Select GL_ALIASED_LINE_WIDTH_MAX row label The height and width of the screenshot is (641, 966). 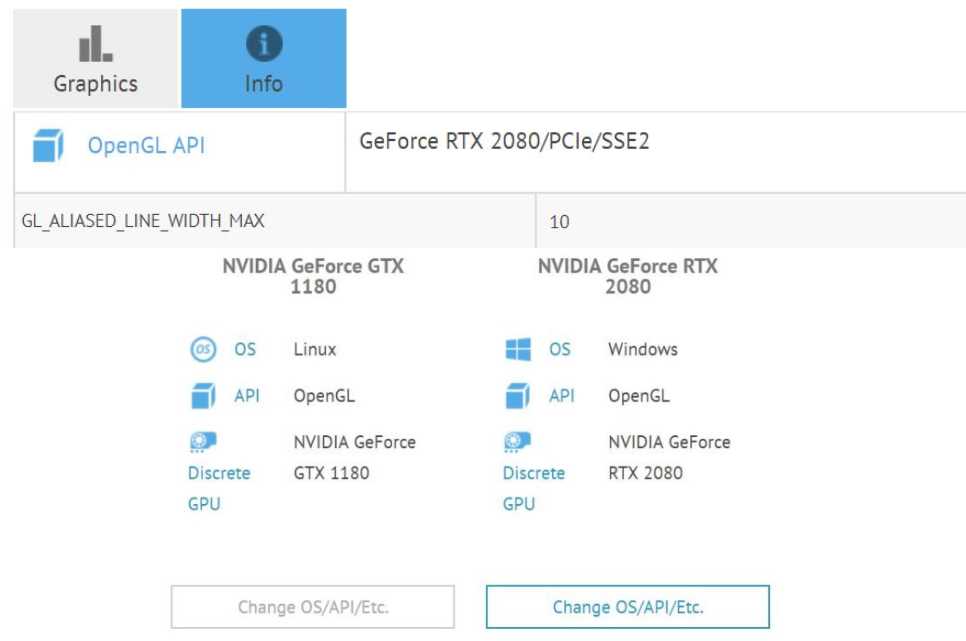(x=143, y=221)
